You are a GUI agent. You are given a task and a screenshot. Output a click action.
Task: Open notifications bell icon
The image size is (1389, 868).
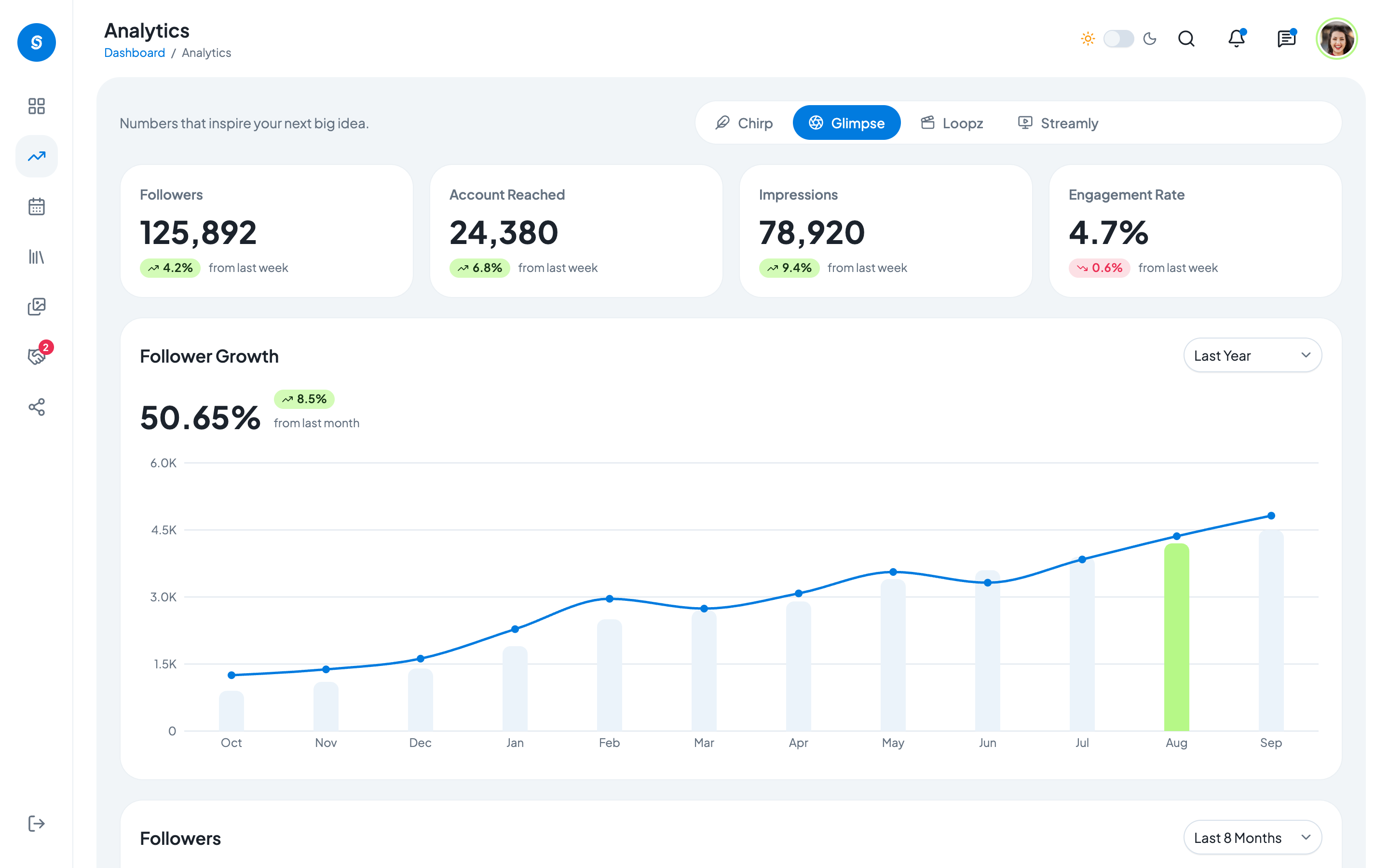tap(1236, 39)
